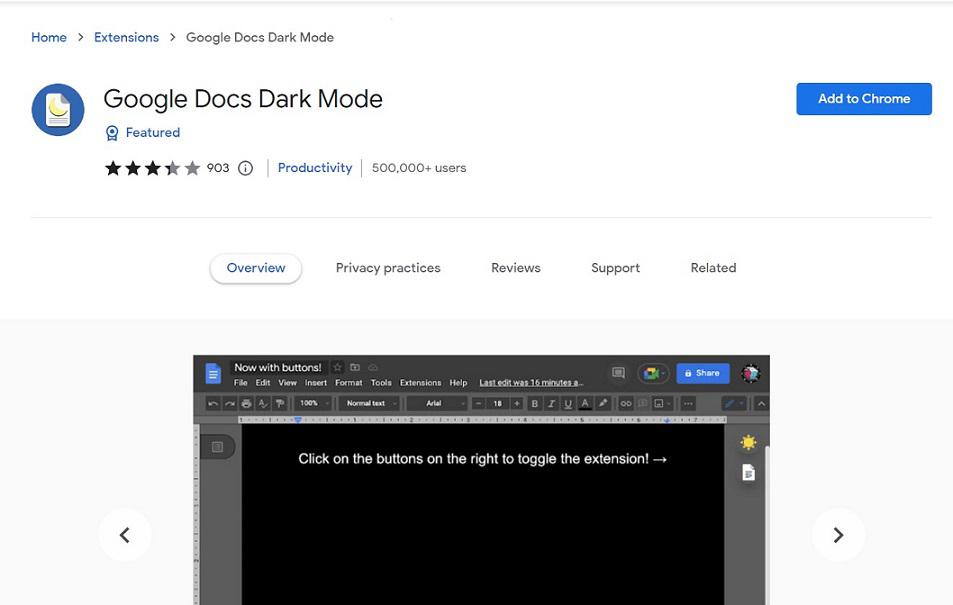Open the View menu in the preview

pyautogui.click(x=287, y=382)
